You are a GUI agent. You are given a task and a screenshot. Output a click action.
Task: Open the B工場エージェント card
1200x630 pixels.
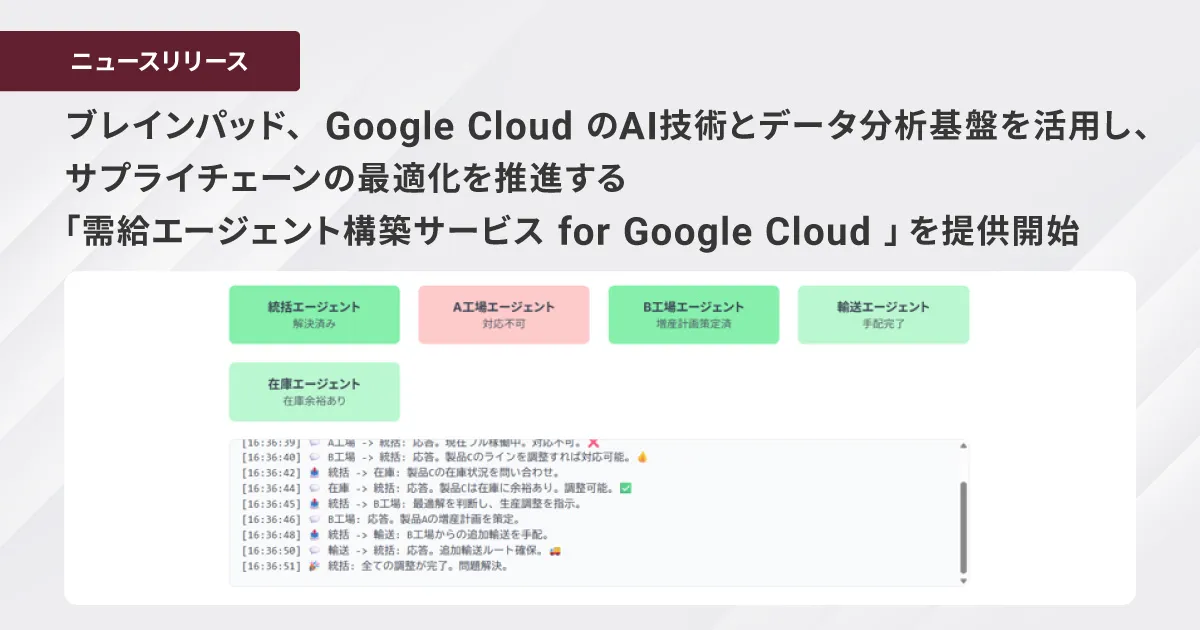pyautogui.click(x=693, y=314)
